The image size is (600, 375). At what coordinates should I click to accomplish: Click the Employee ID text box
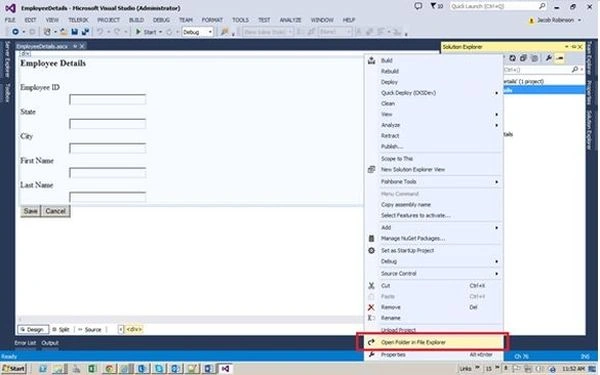coord(108,99)
